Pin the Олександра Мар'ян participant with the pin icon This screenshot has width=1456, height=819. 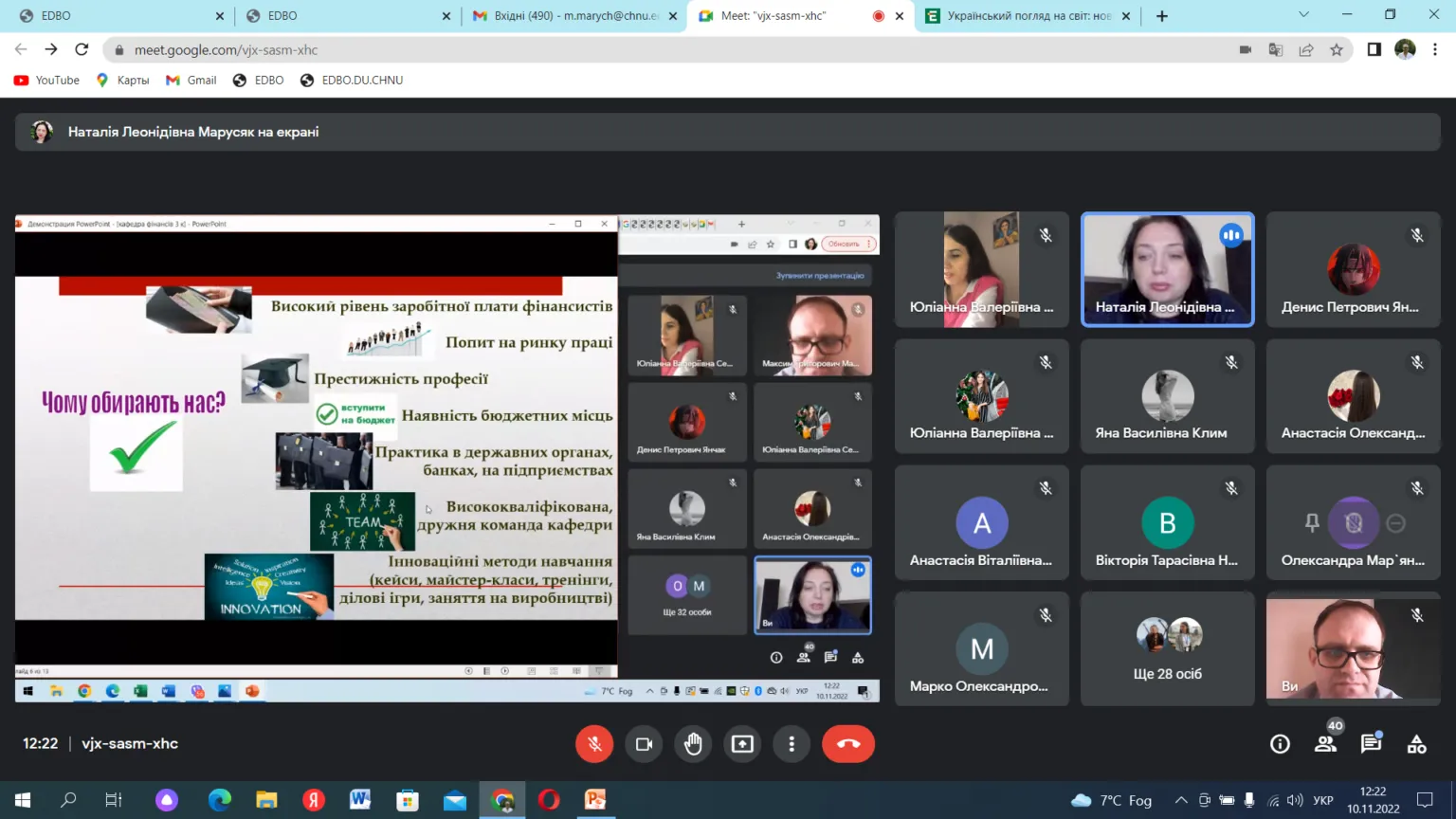tap(1312, 522)
